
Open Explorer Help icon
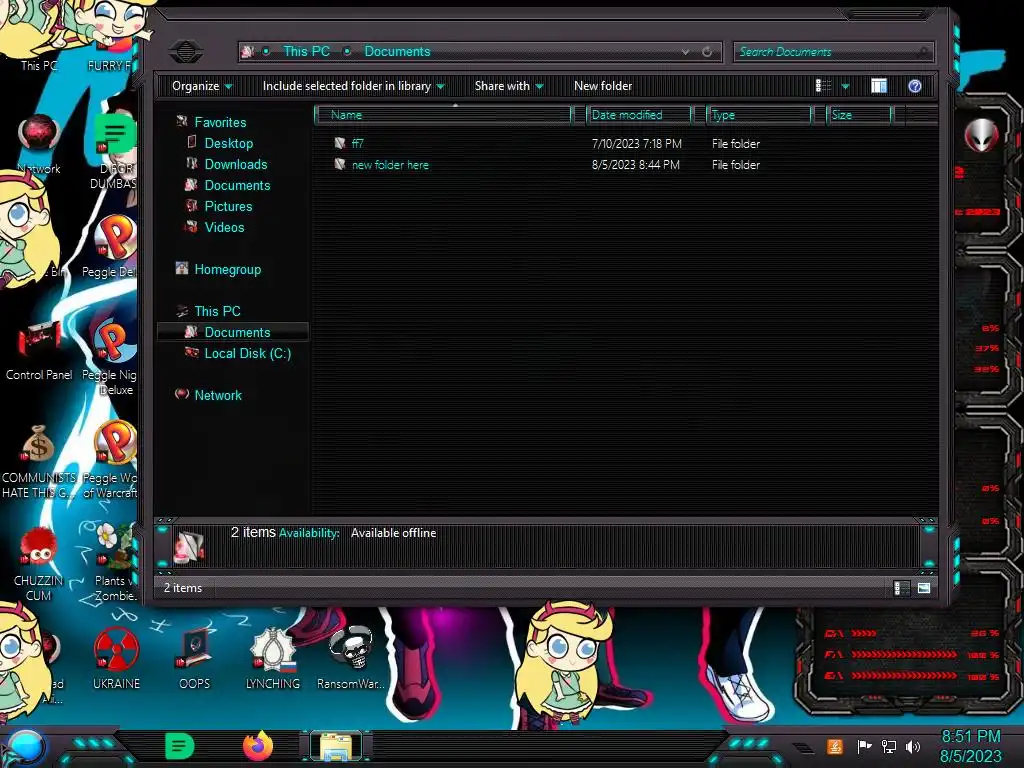(914, 86)
